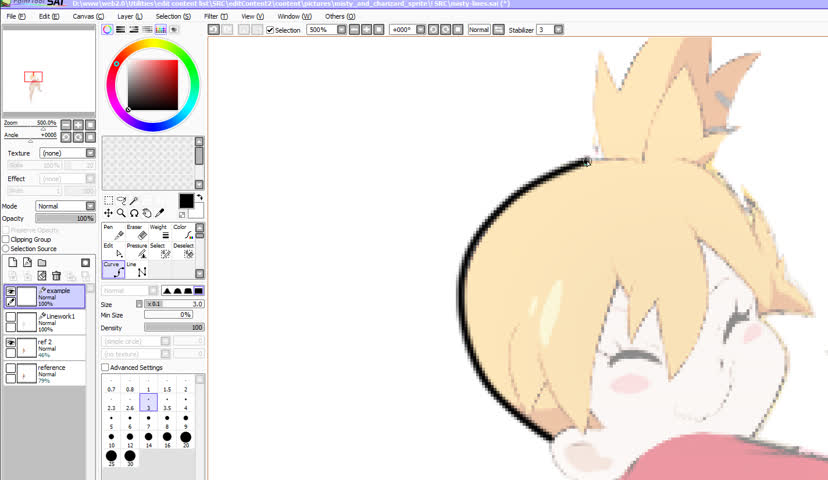Activate the Zoom magnifier tool
This screenshot has height=480, width=828.
pos(121,213)
